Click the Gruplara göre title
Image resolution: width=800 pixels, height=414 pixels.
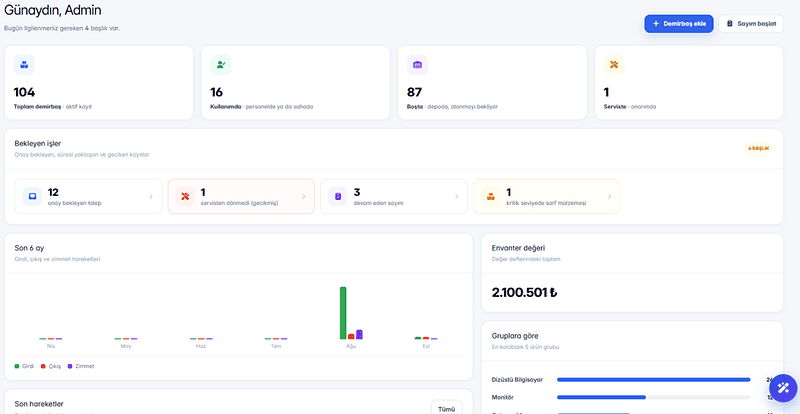(515, 336)
